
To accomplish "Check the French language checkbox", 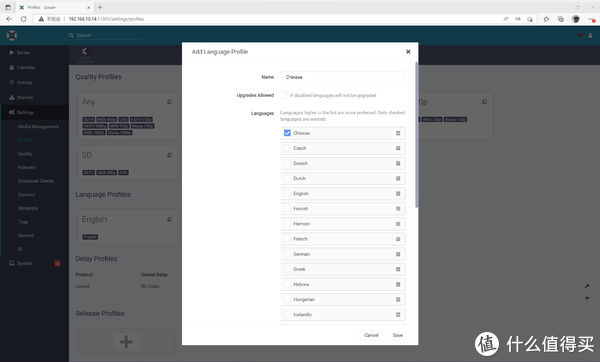I will click(x=287, y=239).
